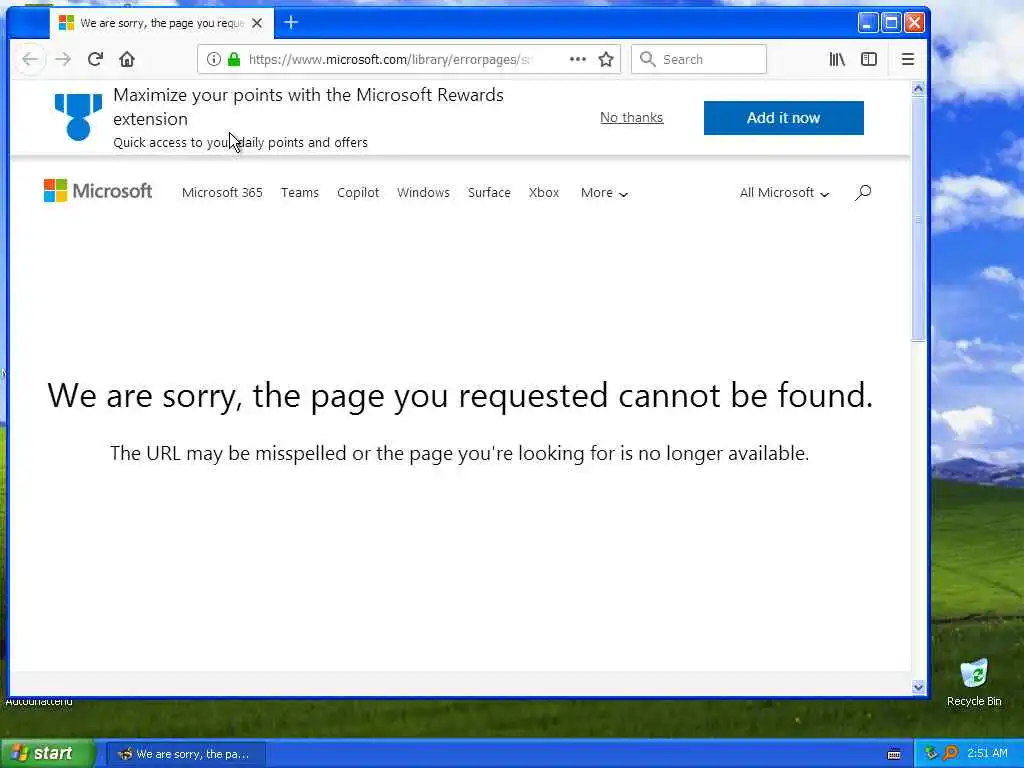Click the scrollbar up arrow
This screenshot has width=1024, height=768.
[918, 88]
